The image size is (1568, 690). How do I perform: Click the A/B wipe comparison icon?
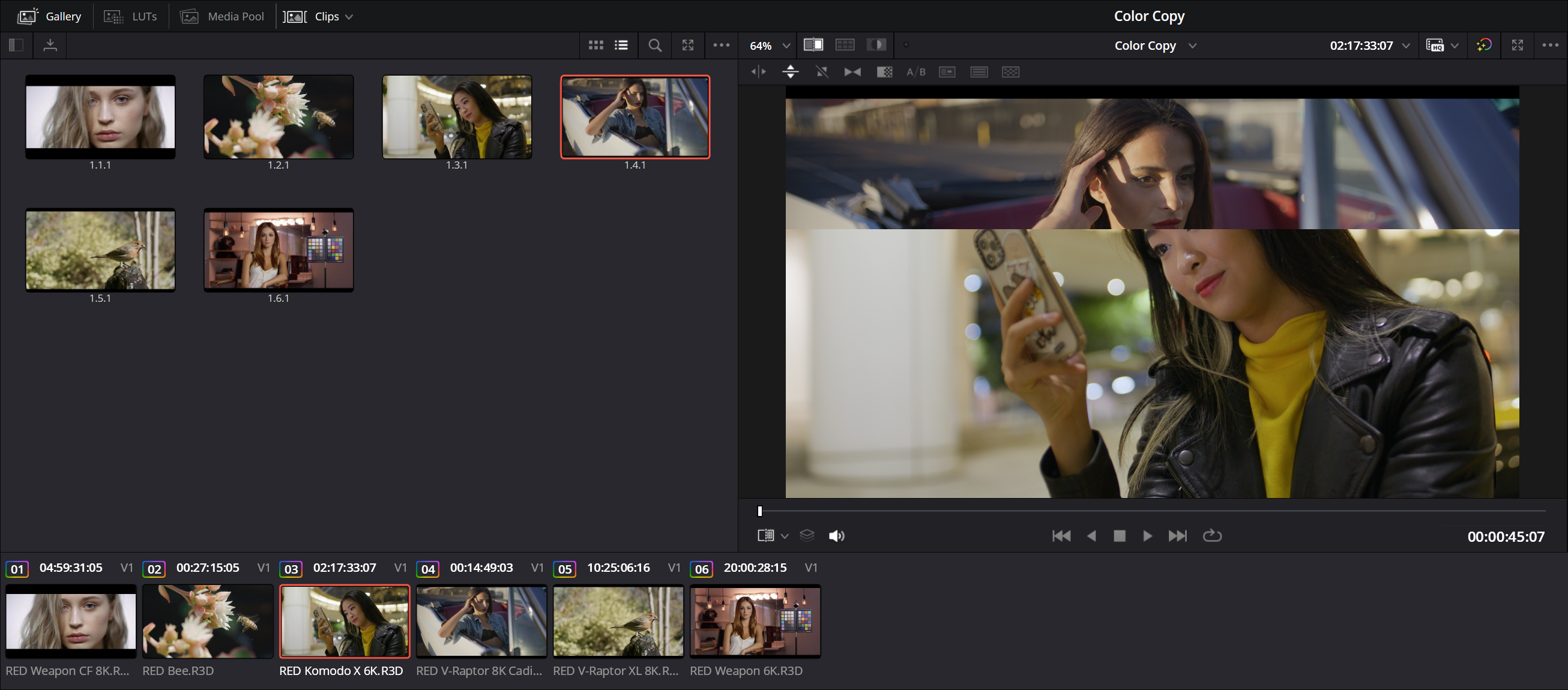point(915,72)
